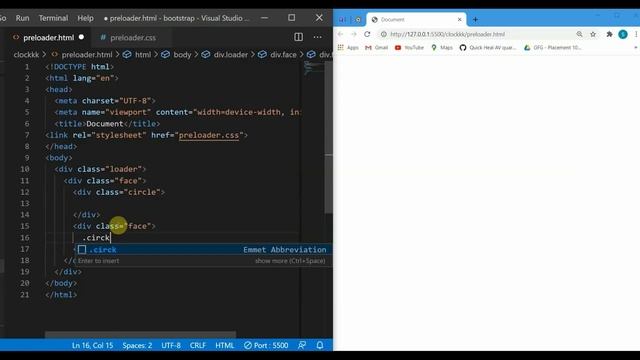The width and height of the screenshot is (640, 360).
Task: Select clockkk folder in the breadcrumb
Action: tap(27, 54)
